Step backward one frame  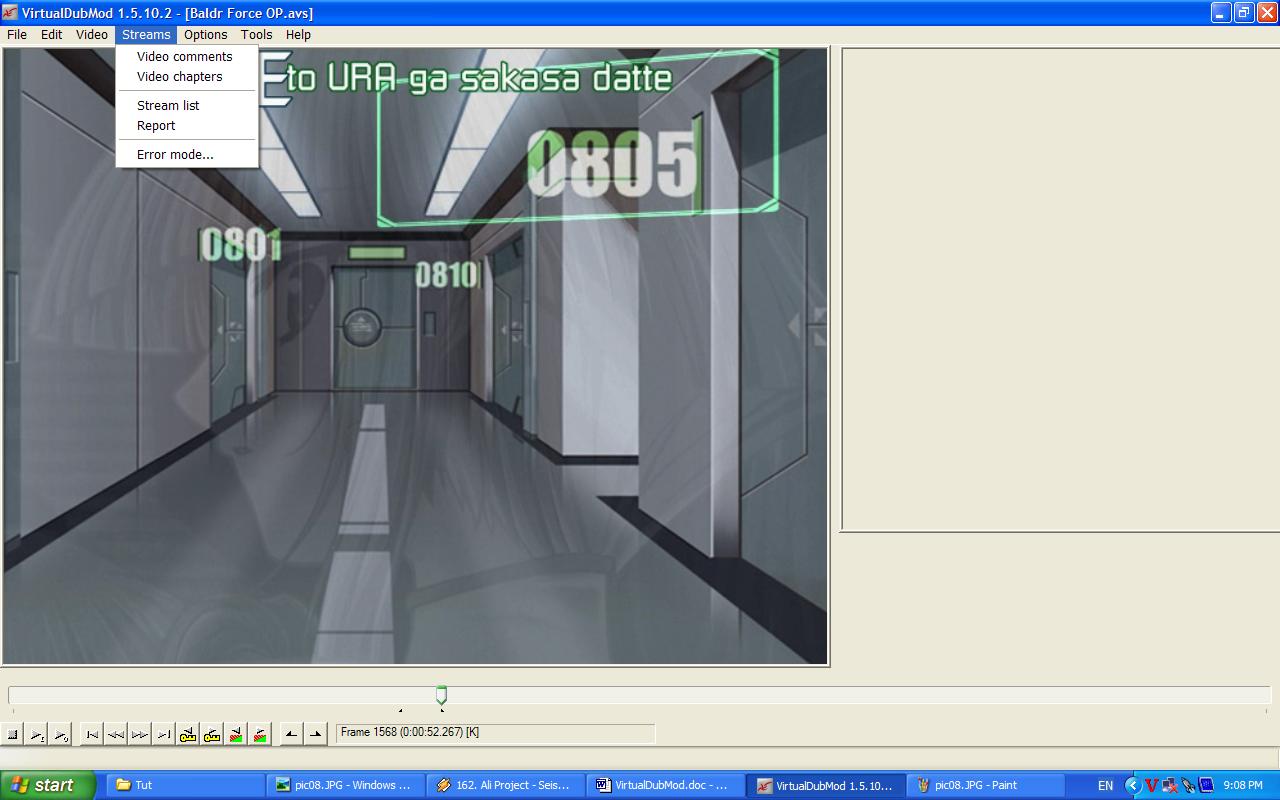(x=116, y=734)
